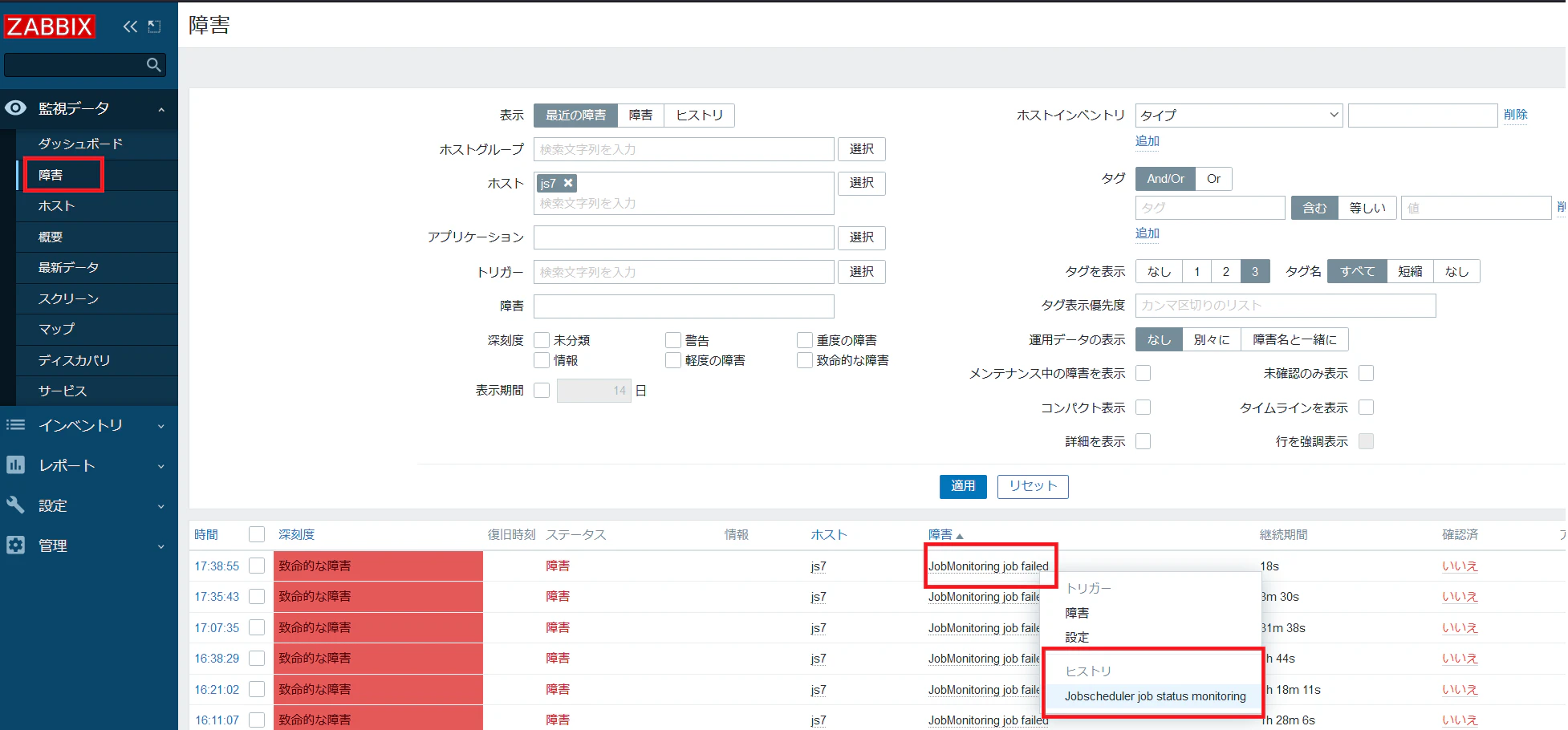Click the 適用 button
The width and height of the screenshot is (1568, 730).
pos(963,486)
